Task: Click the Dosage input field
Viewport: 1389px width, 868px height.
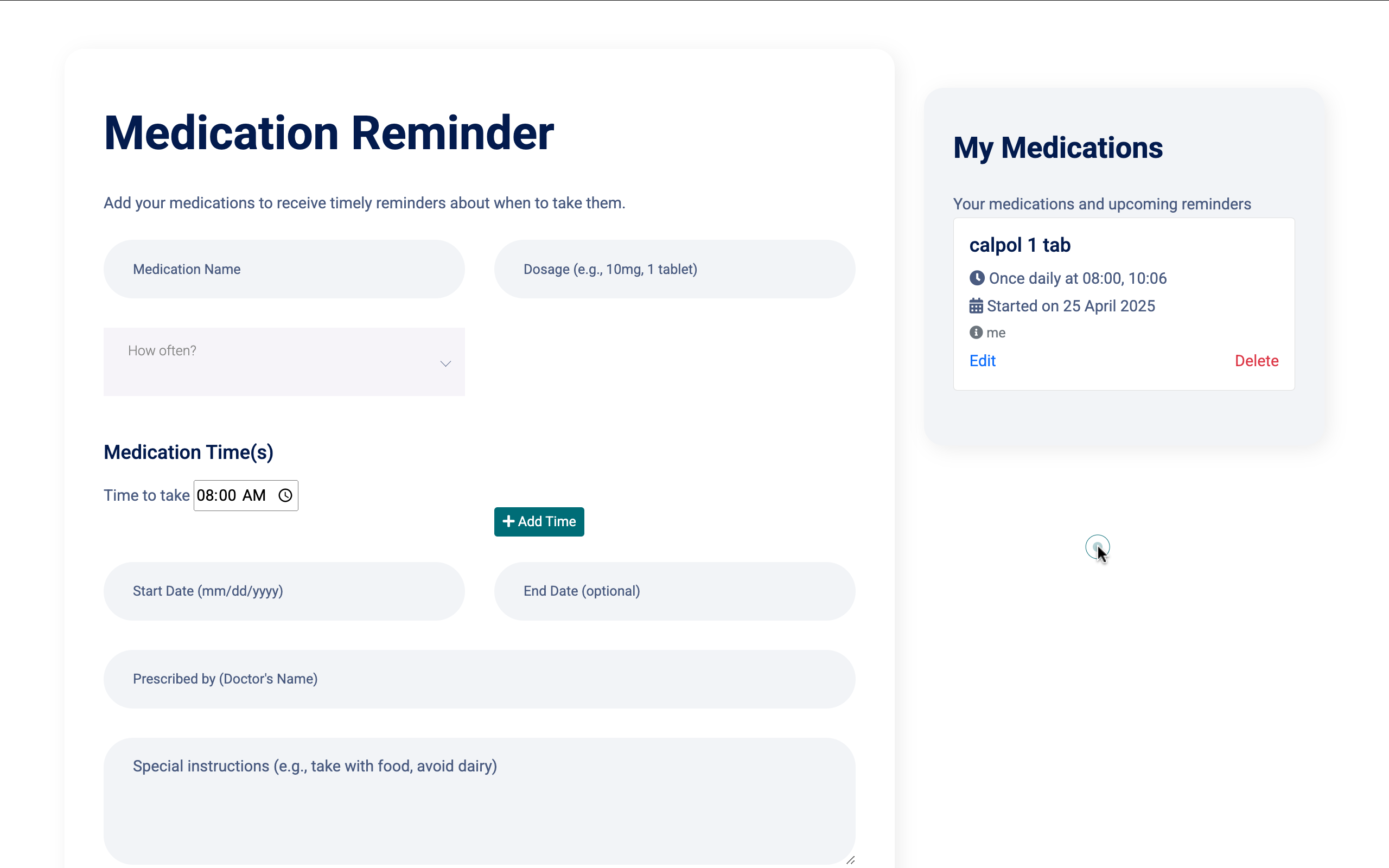Action: coord(674,269)
